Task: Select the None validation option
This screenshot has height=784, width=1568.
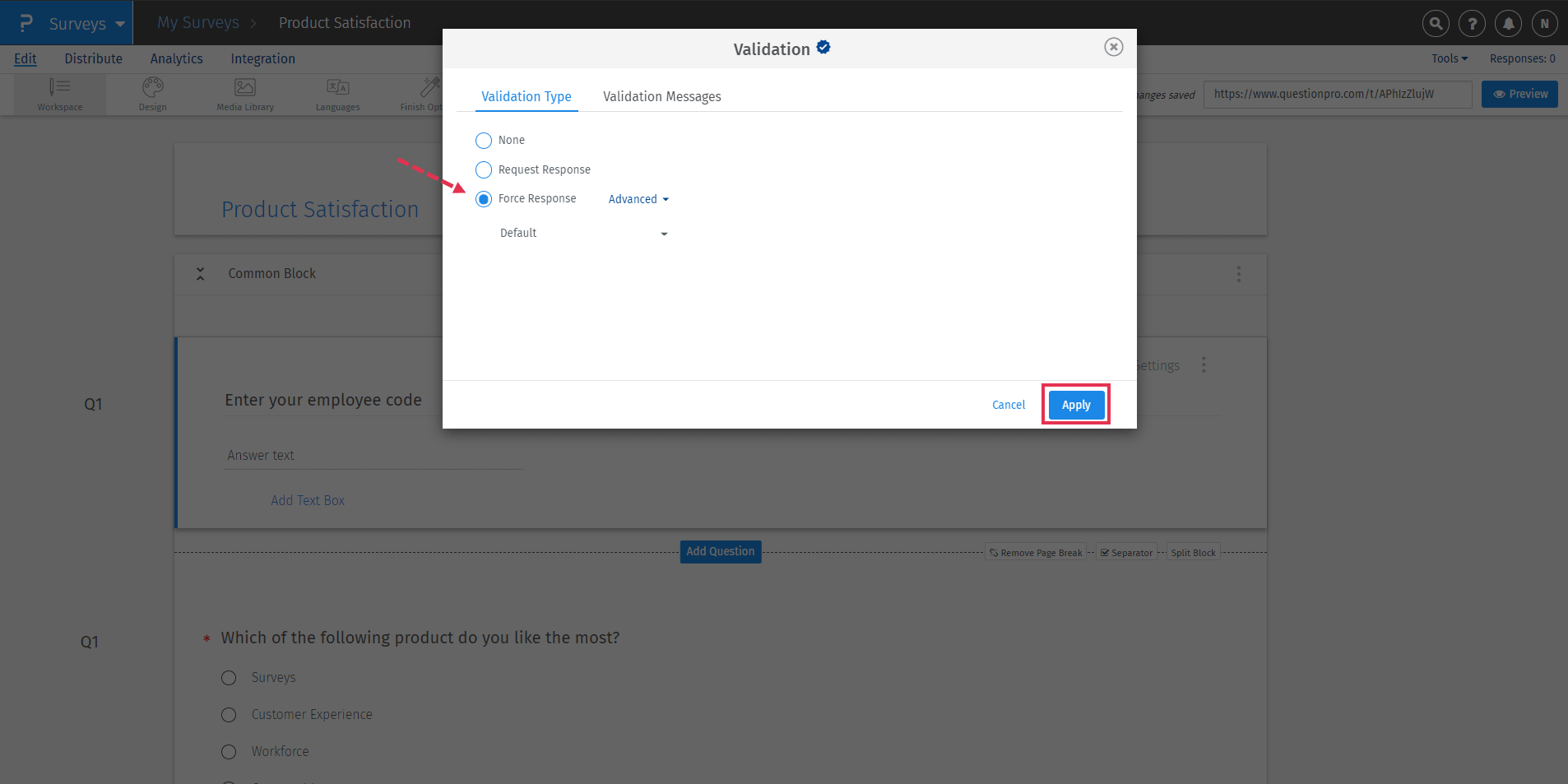Action: click(483, 140)
